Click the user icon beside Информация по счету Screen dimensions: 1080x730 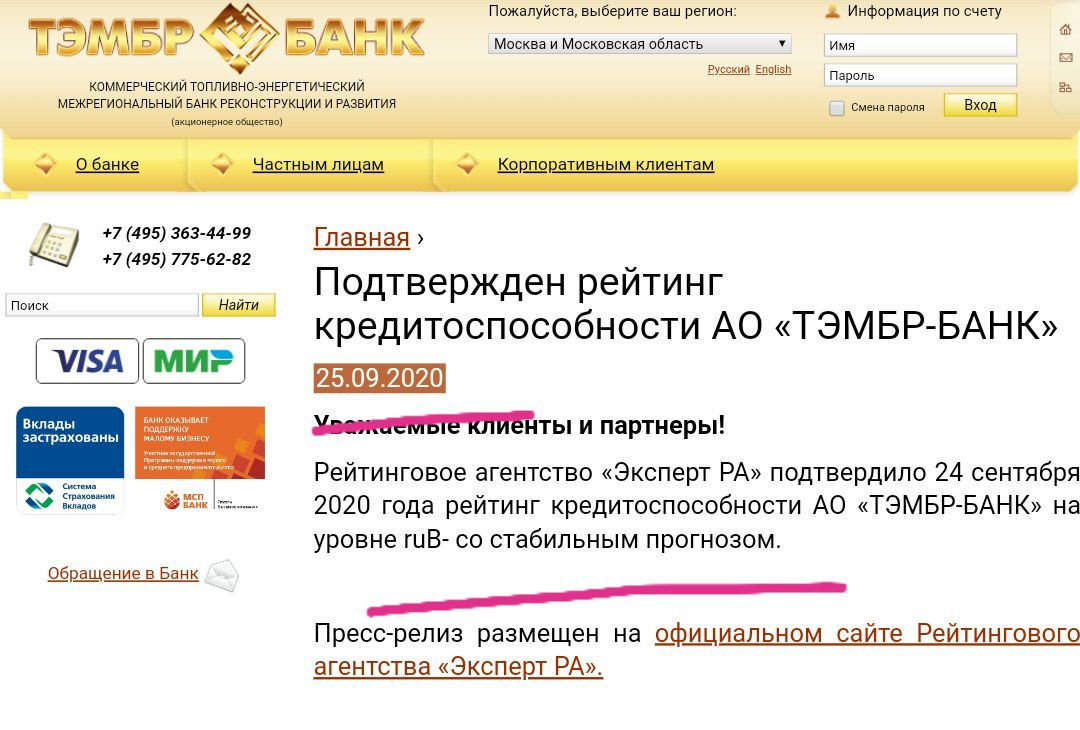click(833, 11)
